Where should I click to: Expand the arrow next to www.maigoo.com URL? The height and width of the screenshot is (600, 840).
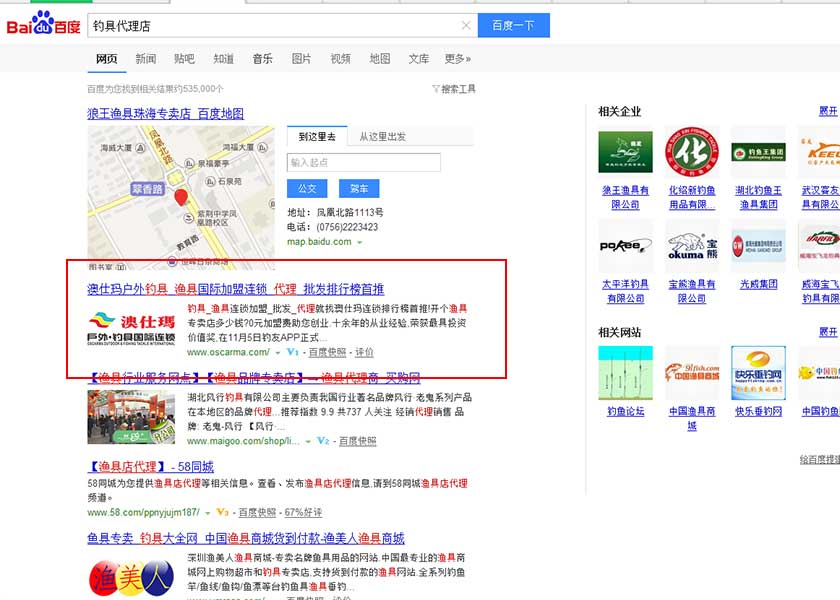click(308, 441)
